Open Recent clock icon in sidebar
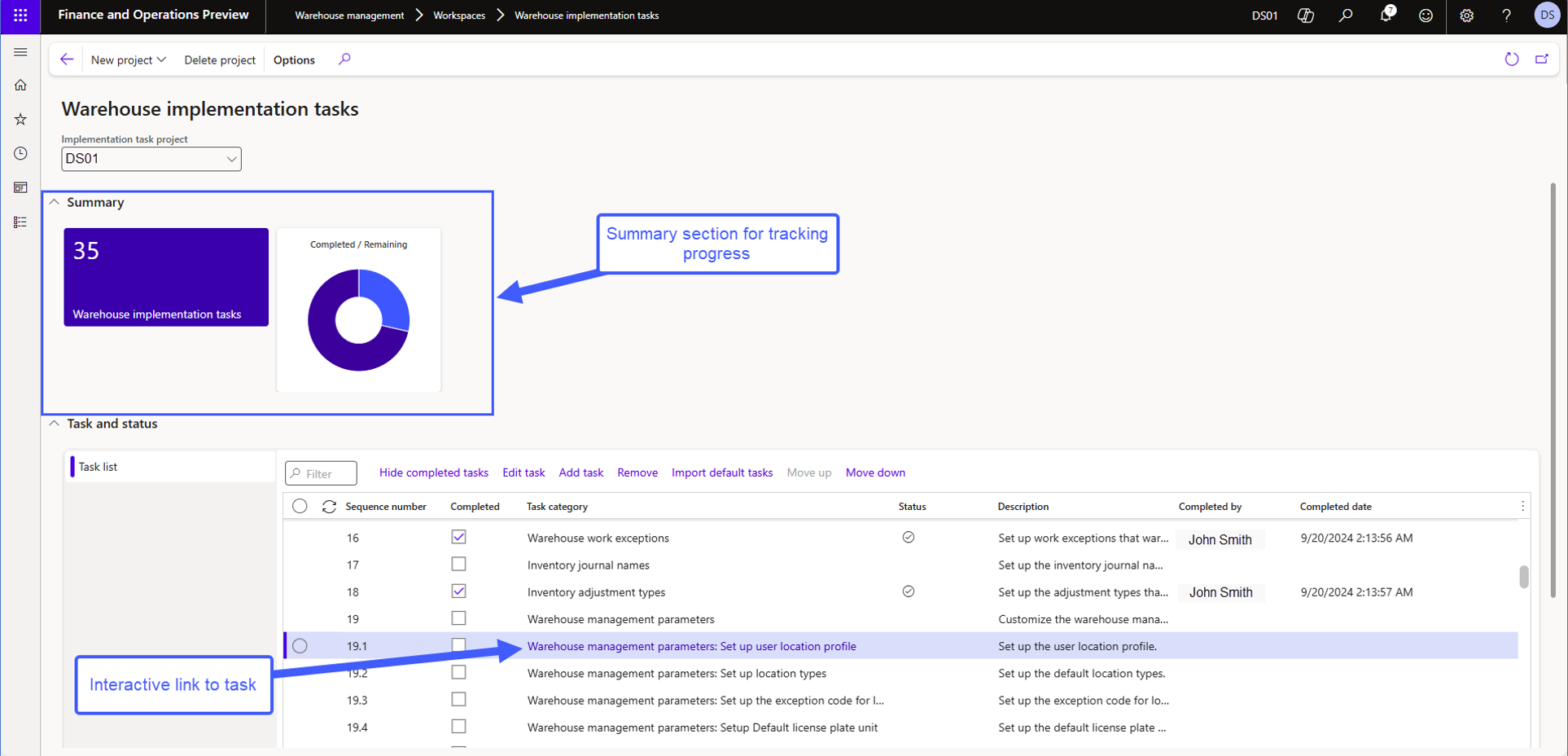 (x=20, y=154)
